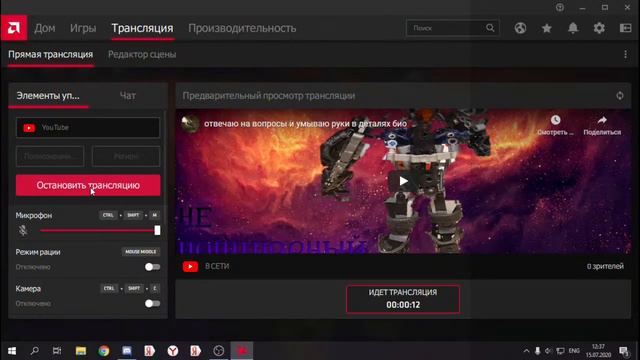Open Action Center notification icon
640x360 pixels.
[624, 351]
